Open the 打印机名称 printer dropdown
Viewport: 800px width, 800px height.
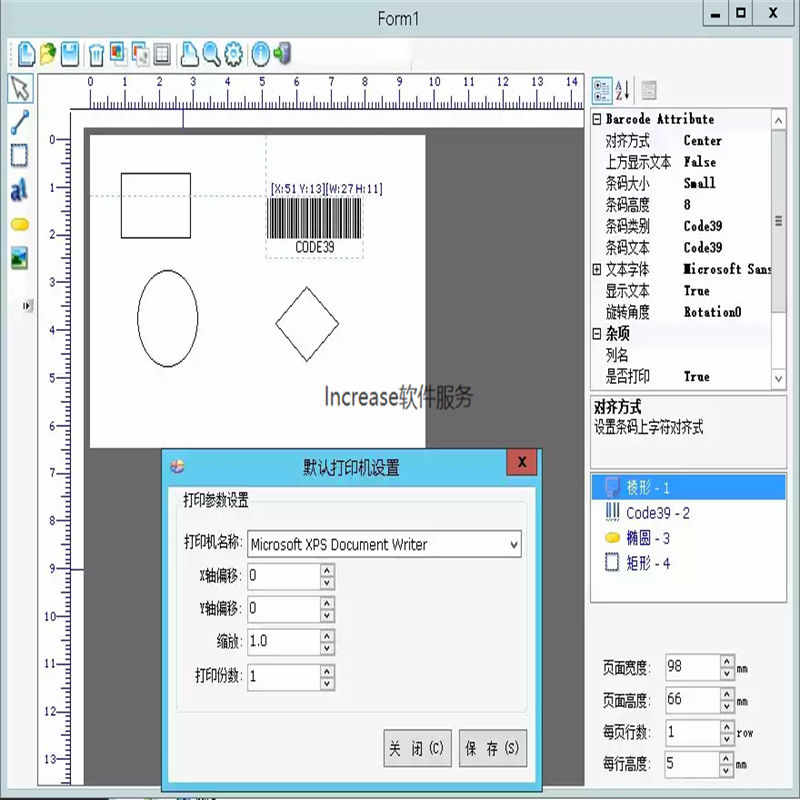tap(514, 544)
